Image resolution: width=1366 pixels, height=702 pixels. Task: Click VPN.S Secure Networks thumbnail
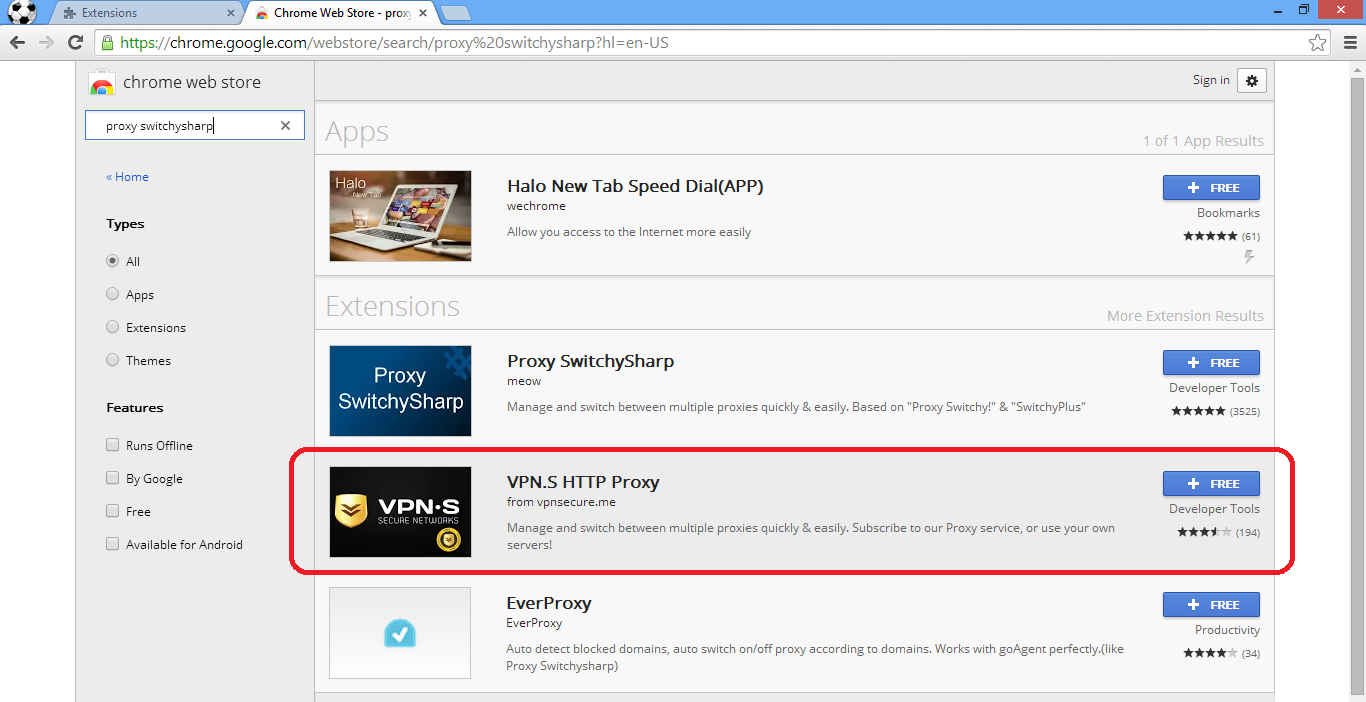(x=400, y=512)
